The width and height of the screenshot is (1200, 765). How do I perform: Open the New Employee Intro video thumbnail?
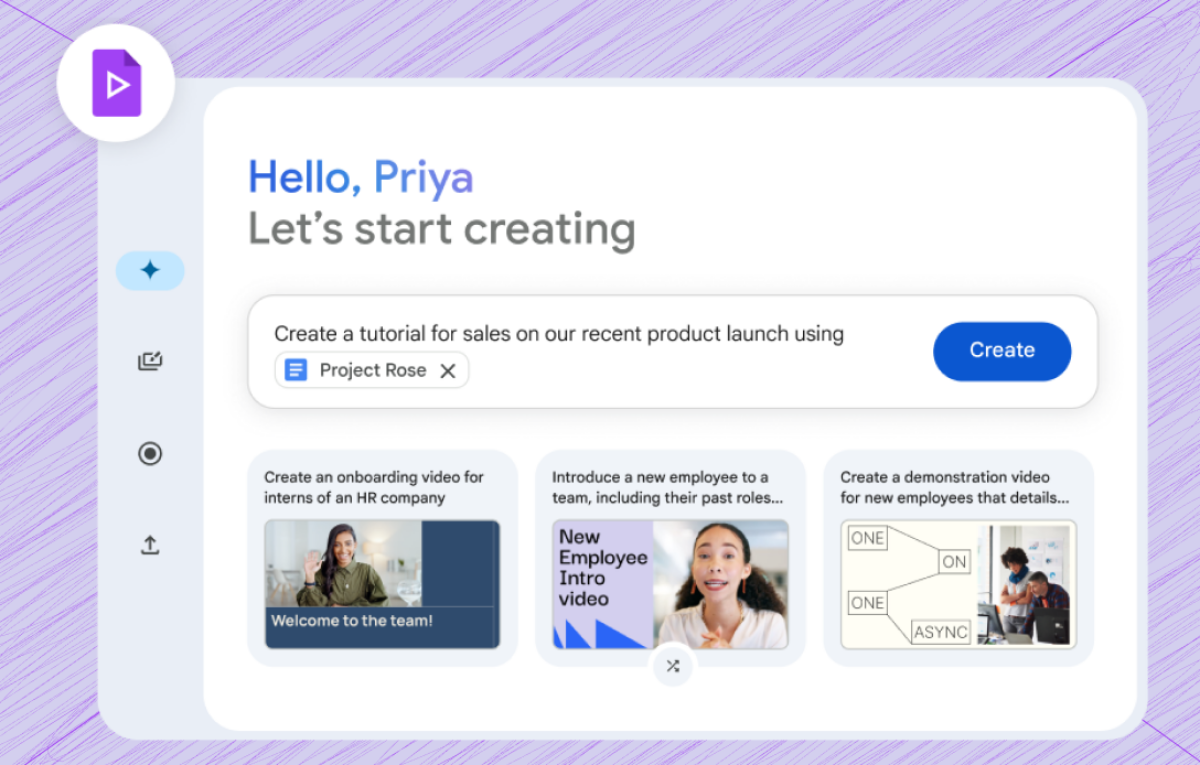(x=670, y=584)
